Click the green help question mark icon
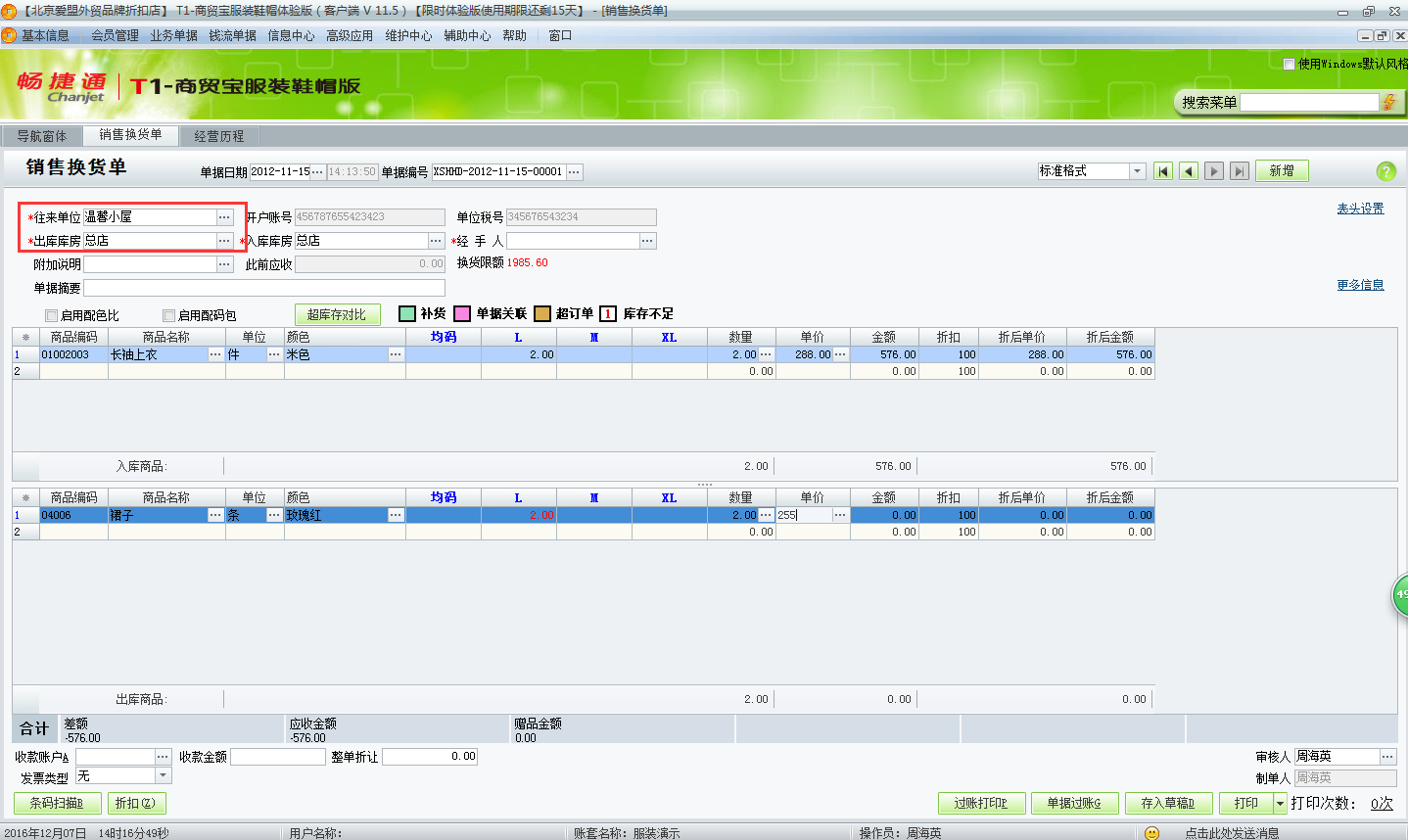The height and width of the screenshot is (840, 1408). (1385, 171)
